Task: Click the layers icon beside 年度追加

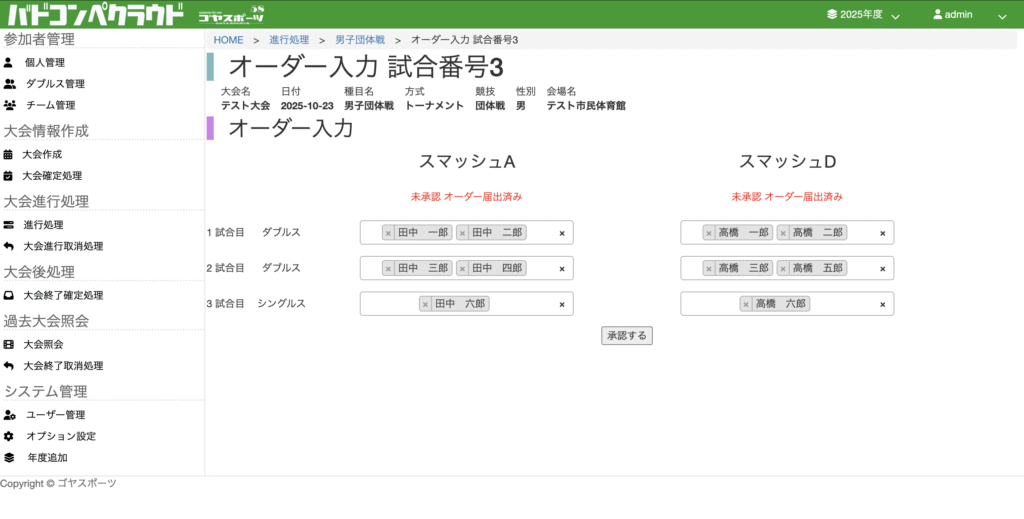Action: [9, 458]
